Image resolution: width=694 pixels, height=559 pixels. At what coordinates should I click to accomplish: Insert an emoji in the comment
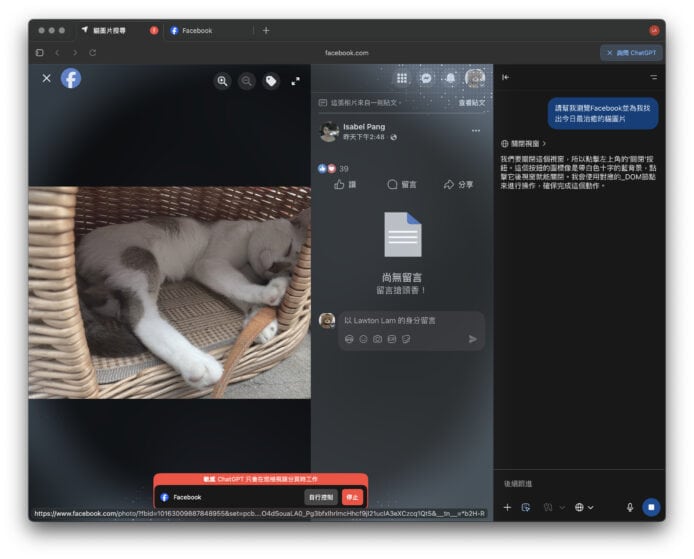(363, 339)
